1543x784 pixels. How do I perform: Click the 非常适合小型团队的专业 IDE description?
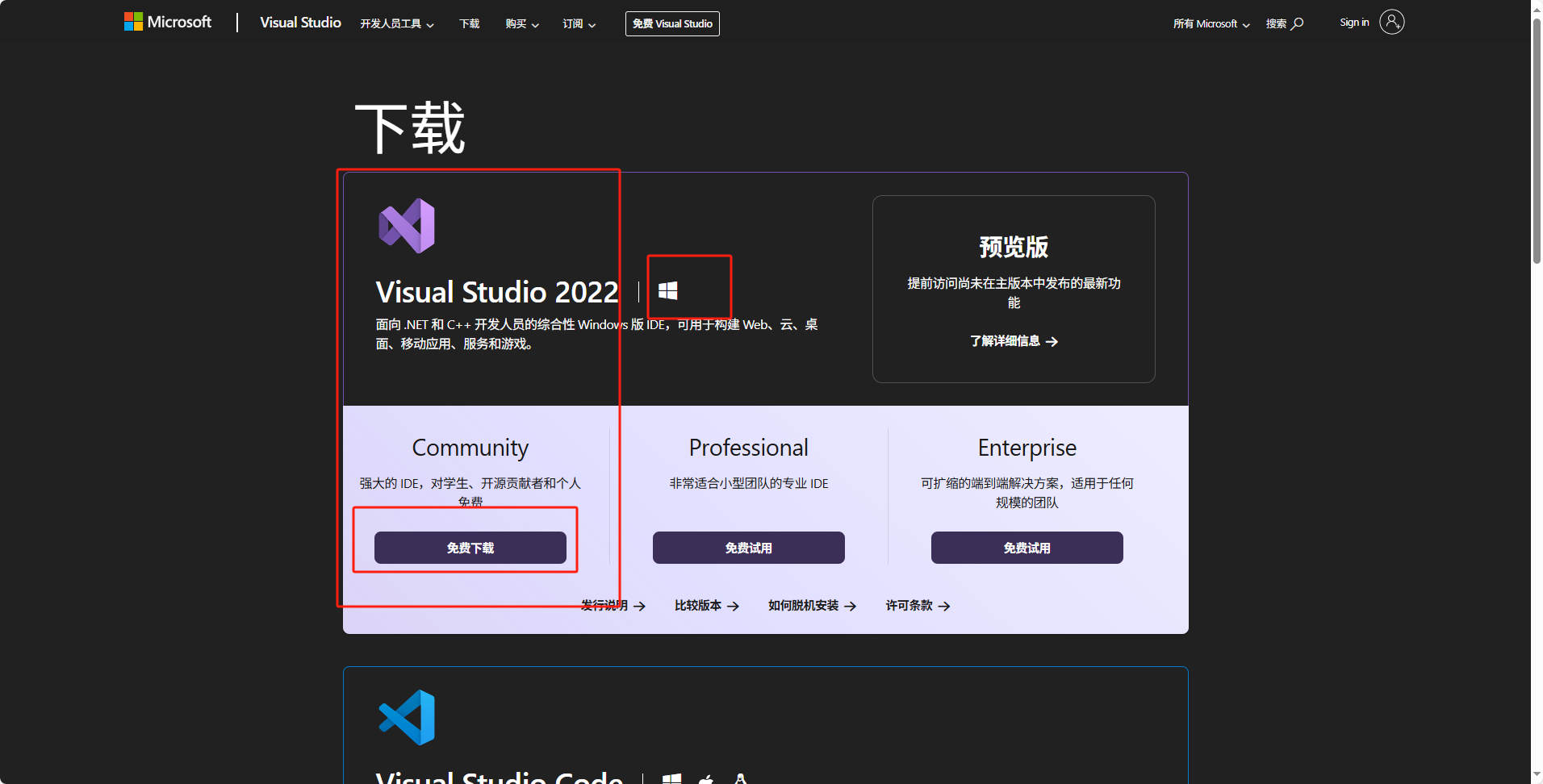pos(749,483)
